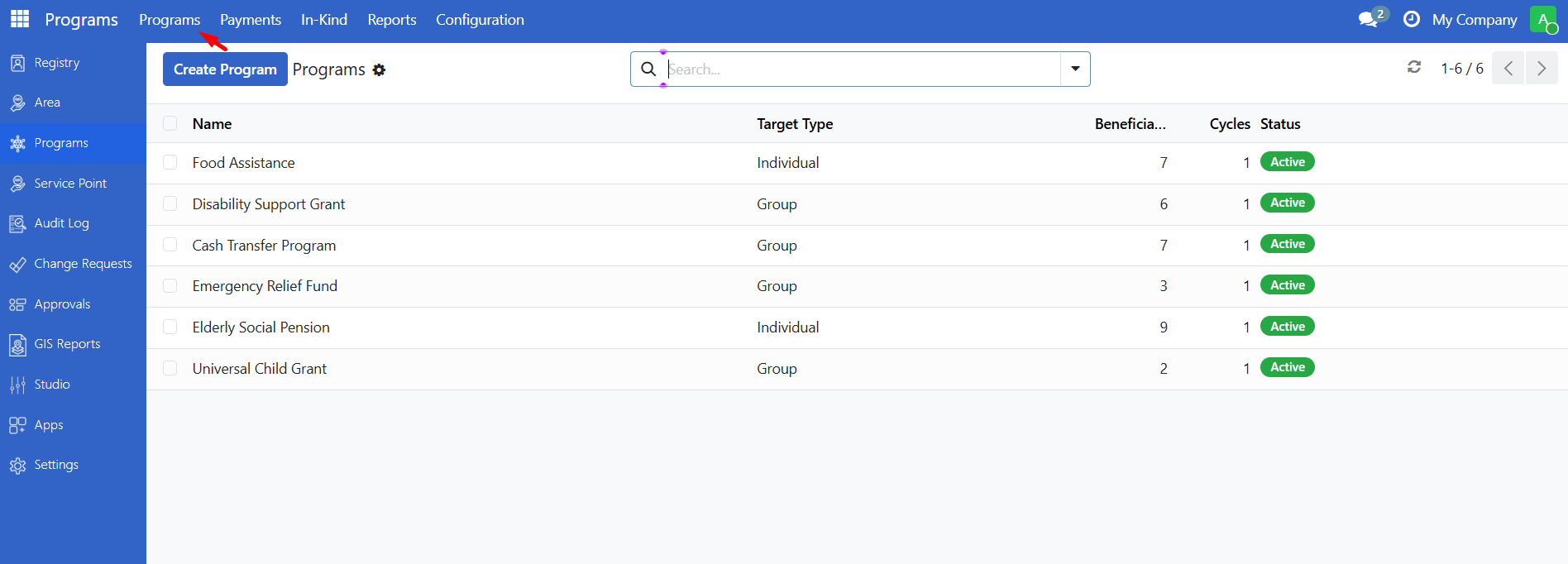
Task: Expand the search options dropdown arrow
Action: [x=1075, y=69]
